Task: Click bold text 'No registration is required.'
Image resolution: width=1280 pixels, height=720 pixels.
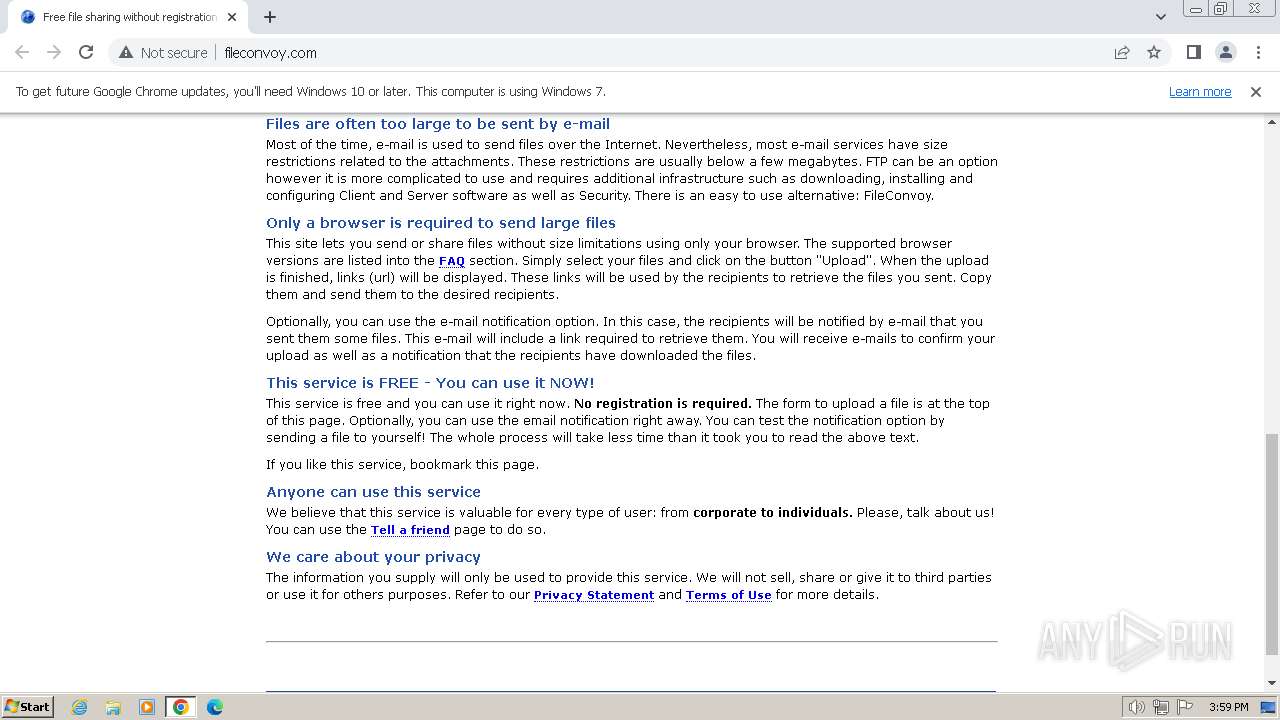Action: pos(662,404)
